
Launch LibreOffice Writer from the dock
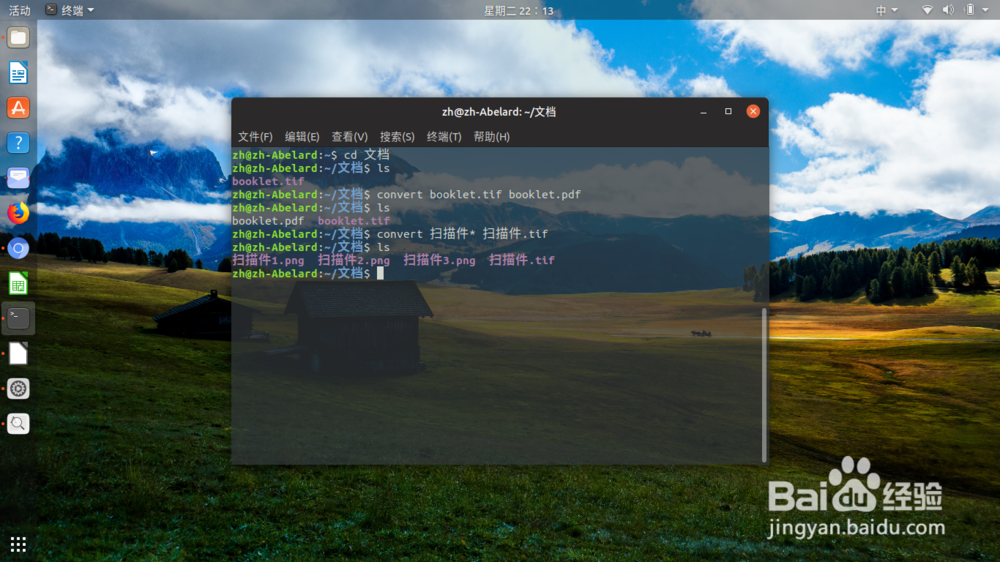point(18,73)
